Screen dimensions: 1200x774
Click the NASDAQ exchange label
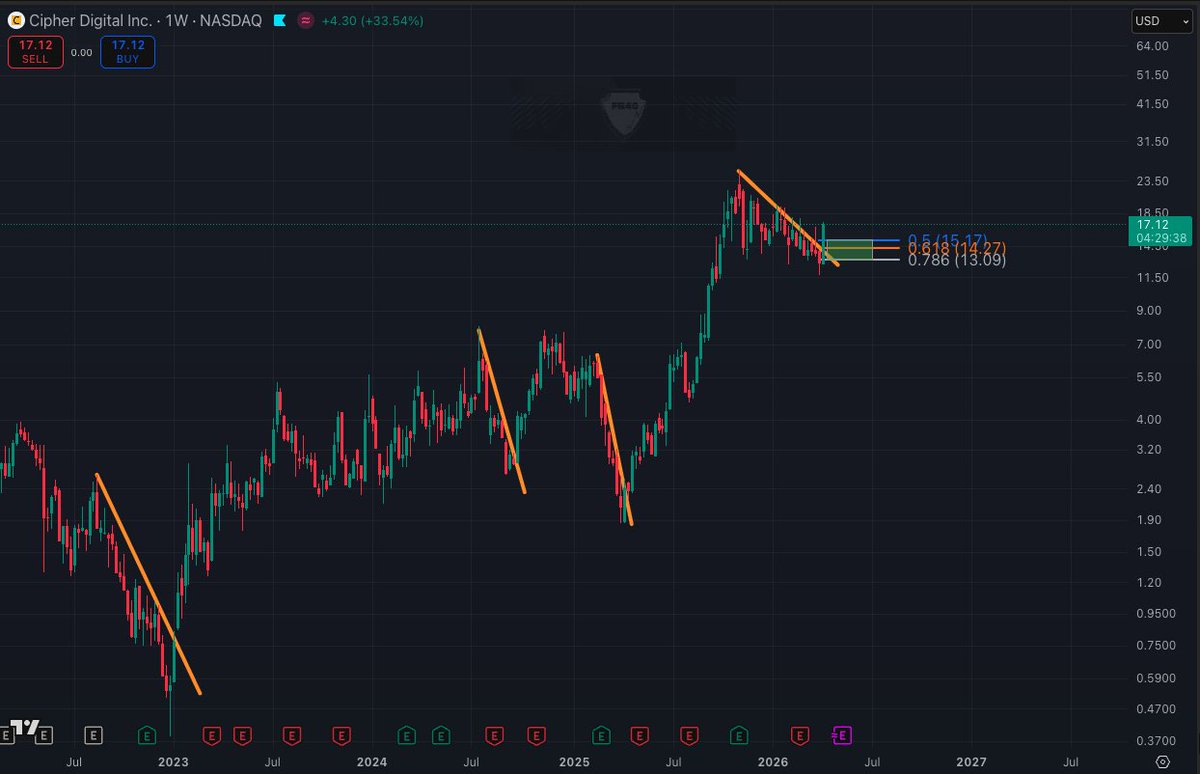tap(233, 20)
